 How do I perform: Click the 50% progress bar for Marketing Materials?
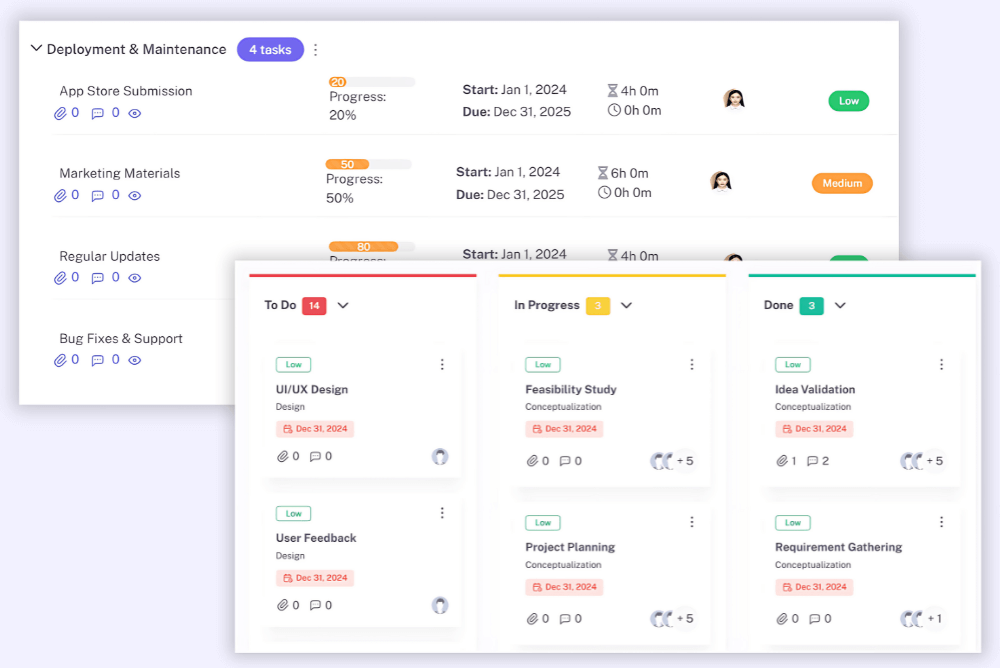(x=368, y=164)
